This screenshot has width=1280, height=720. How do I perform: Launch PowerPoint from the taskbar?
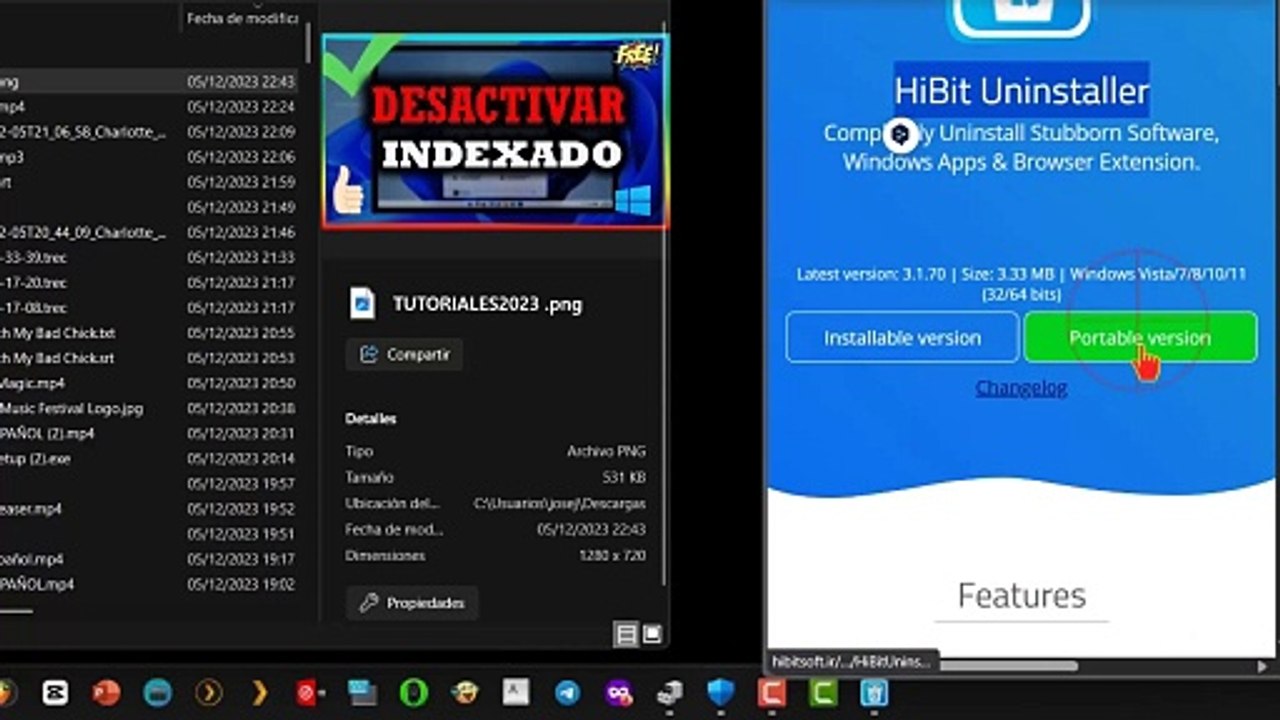(x=106, y=692)
